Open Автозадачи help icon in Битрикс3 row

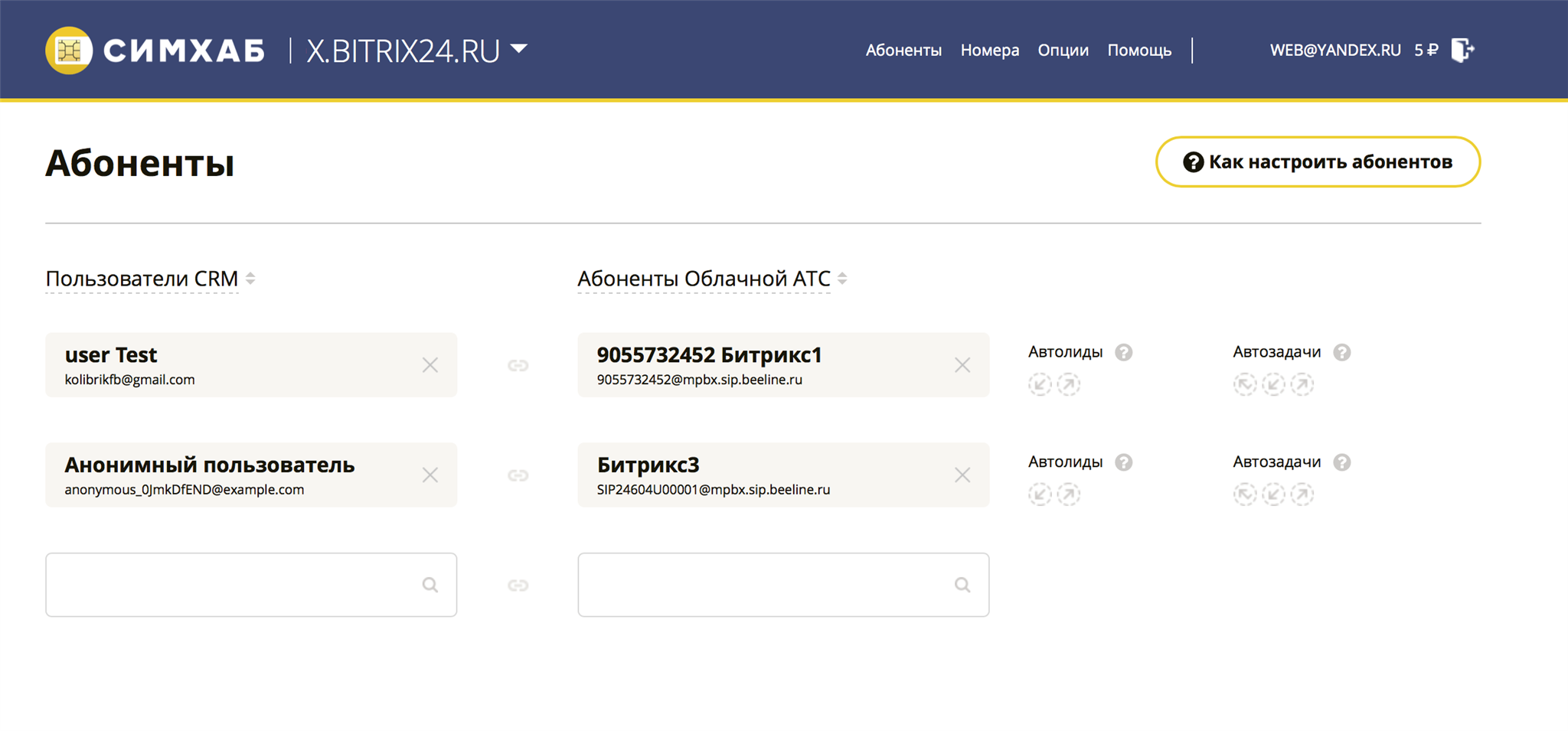tap(1341, 462)
